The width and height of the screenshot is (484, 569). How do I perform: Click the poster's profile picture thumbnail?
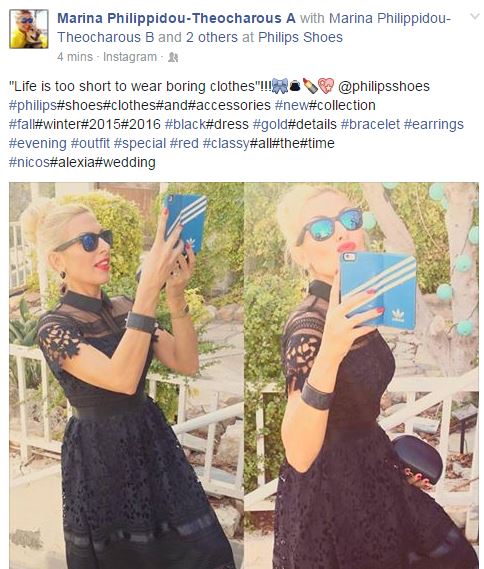(x=29, y=29)
